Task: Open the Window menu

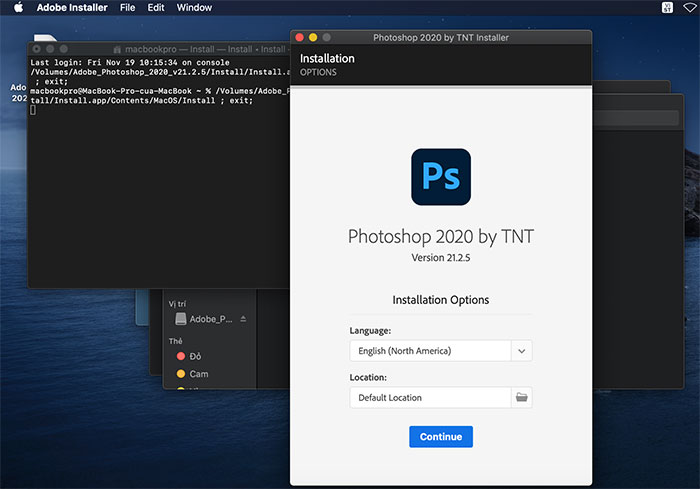Action: [x=194, y=8]
